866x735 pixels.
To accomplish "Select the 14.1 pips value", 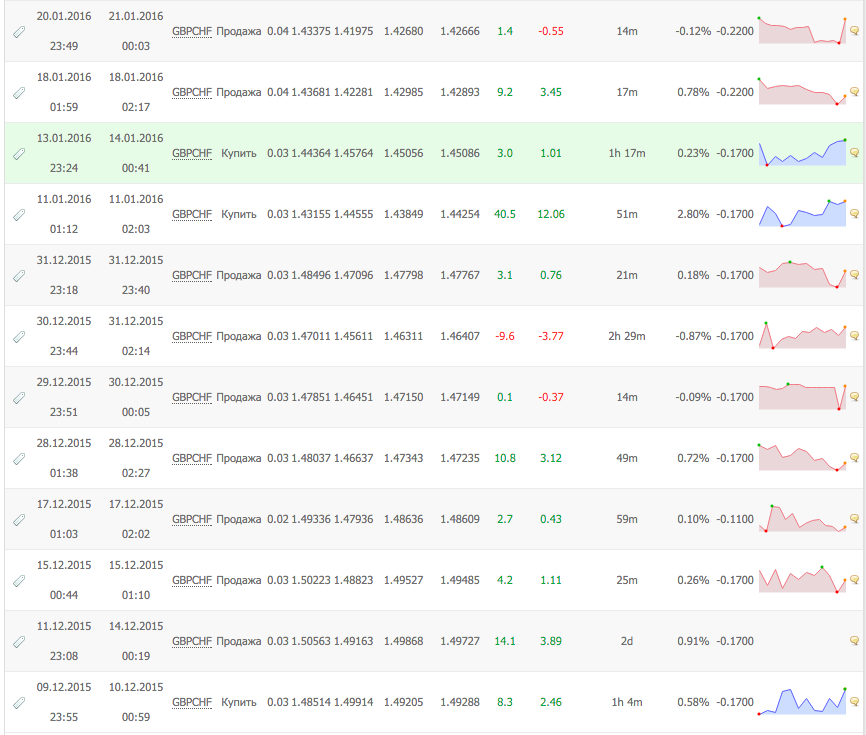I will [x=505, y=641].
